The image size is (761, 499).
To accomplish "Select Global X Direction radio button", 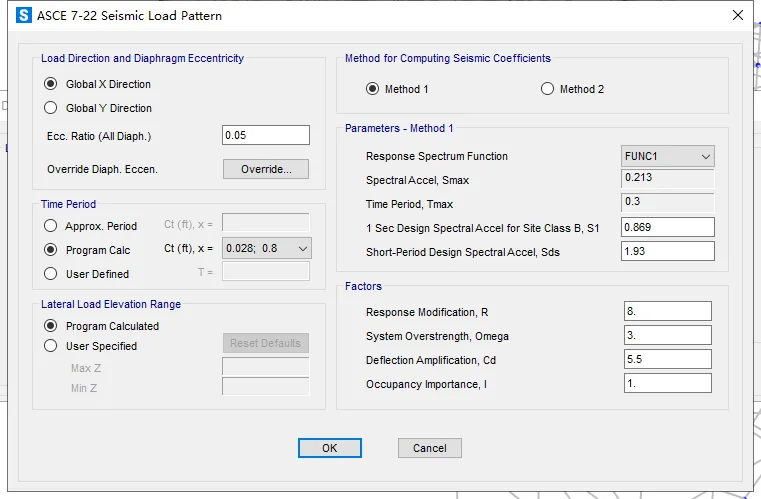I will tap(50, 84).
